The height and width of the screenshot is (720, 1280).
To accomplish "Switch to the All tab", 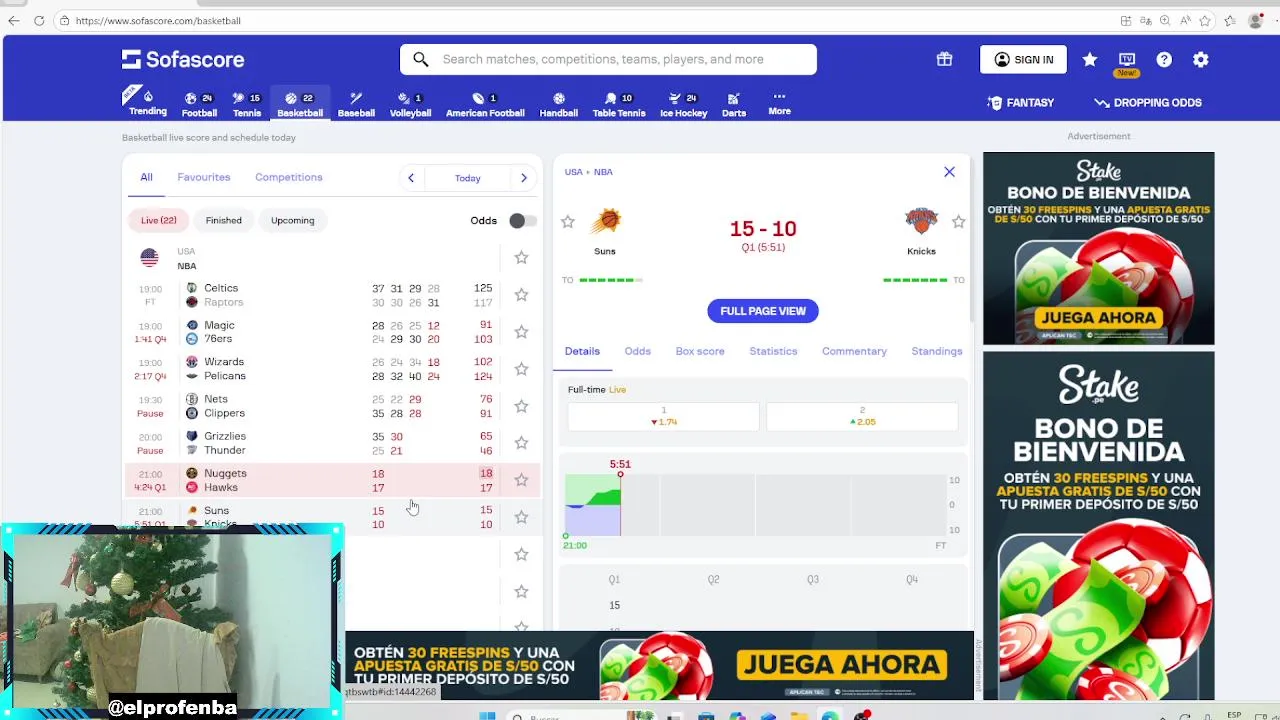I will (x=146, y=177).
